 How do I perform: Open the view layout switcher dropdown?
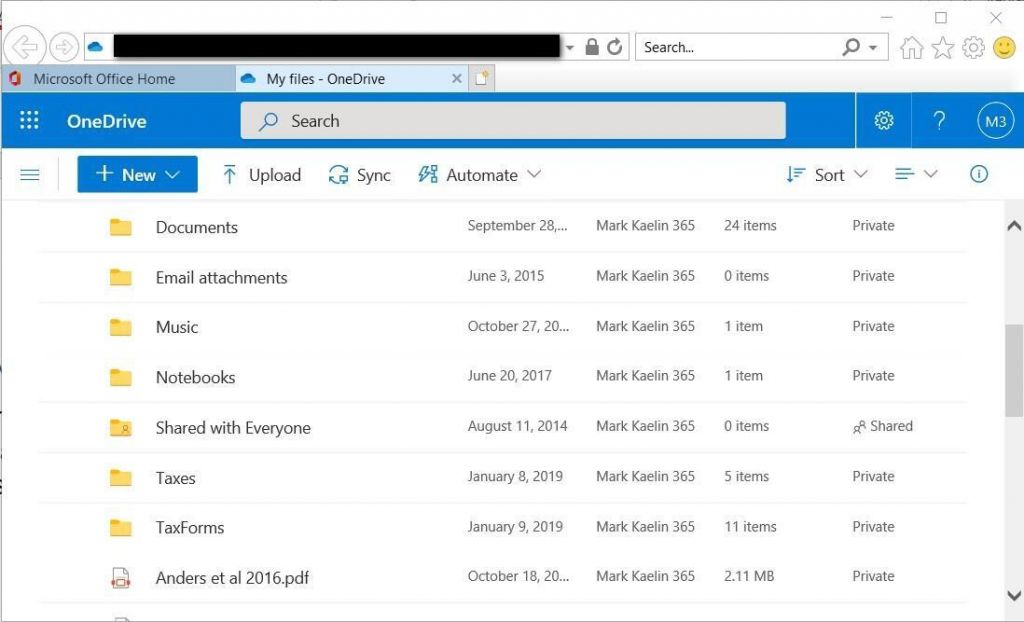916,174
